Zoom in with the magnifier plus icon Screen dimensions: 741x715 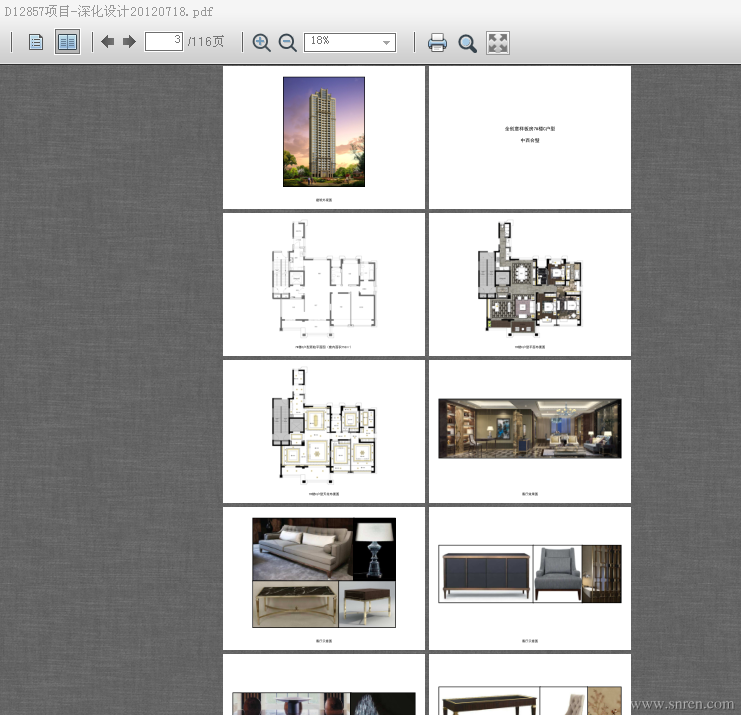point(262,42)
